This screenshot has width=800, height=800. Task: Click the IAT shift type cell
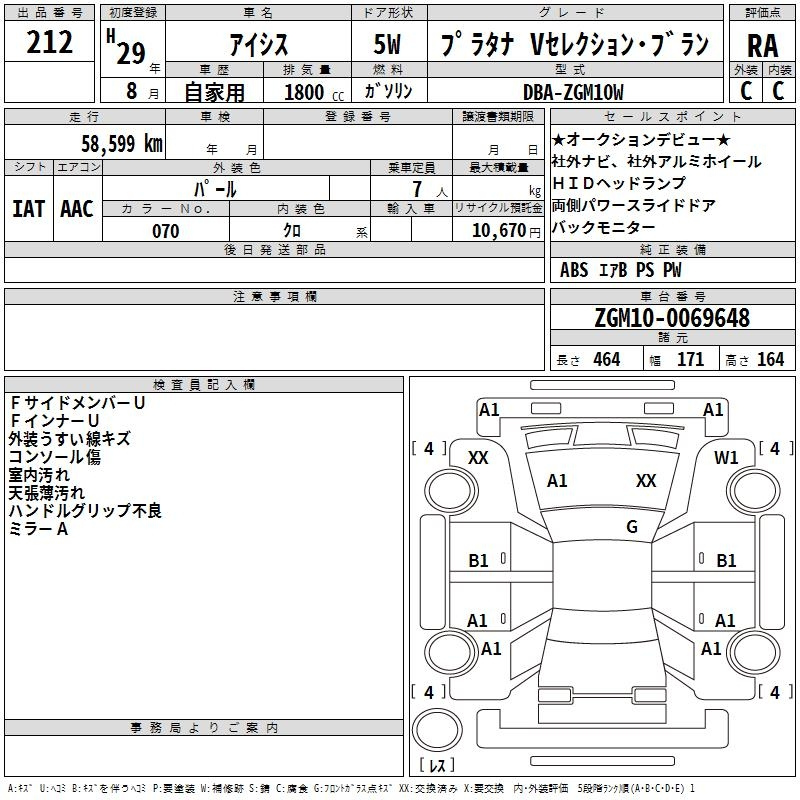(29, 209)
